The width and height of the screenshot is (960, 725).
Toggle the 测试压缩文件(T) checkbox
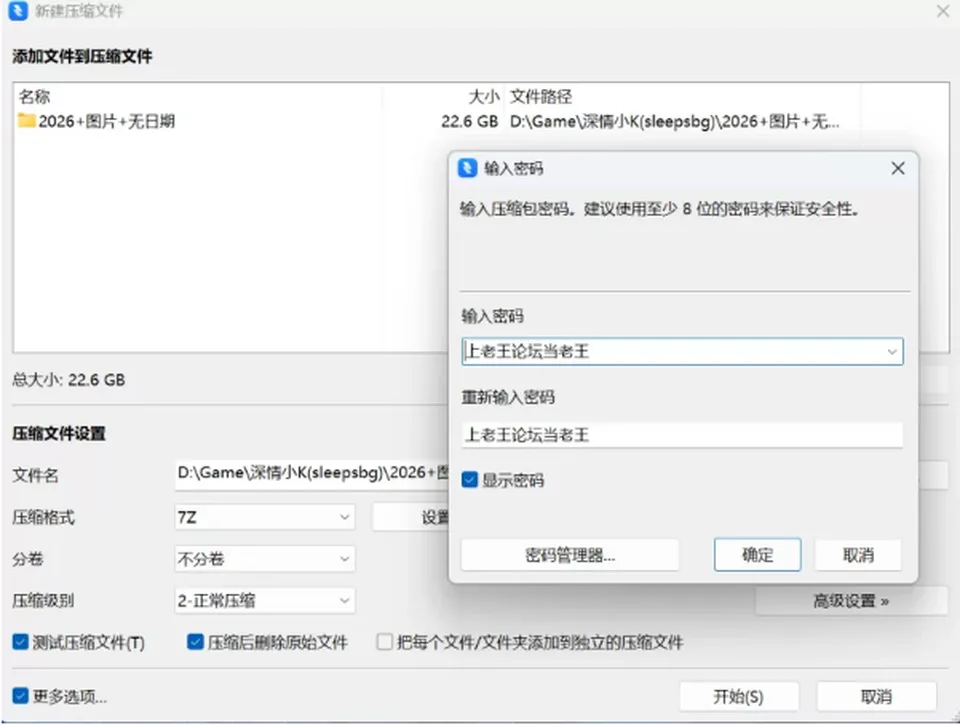(20, 642)
